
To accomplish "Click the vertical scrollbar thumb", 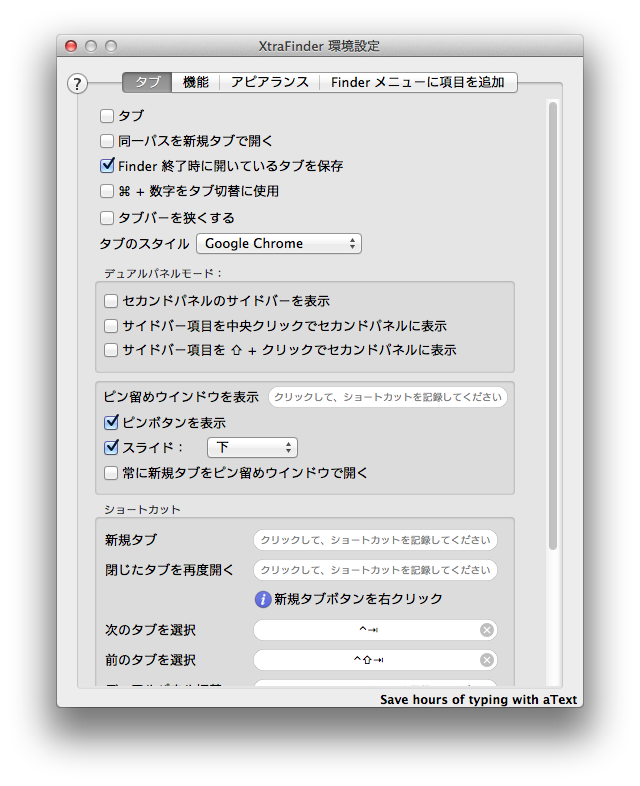I will click(552, 326).
